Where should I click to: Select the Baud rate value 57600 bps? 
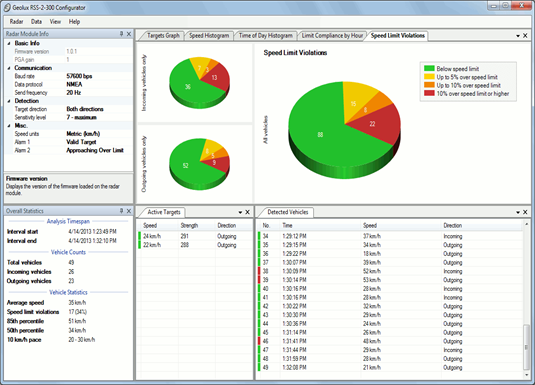click(79, 76)
